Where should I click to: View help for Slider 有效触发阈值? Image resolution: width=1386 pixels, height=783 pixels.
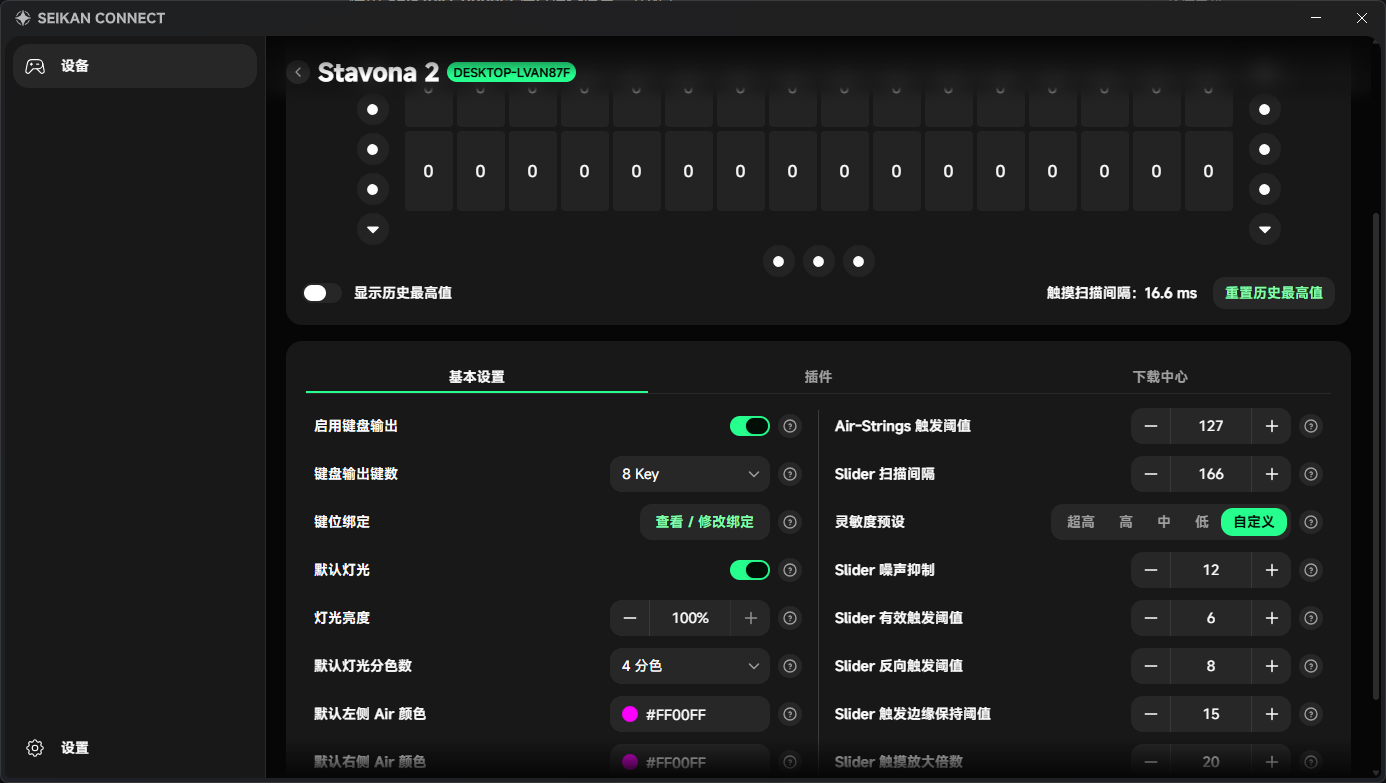click(1311, 618)
